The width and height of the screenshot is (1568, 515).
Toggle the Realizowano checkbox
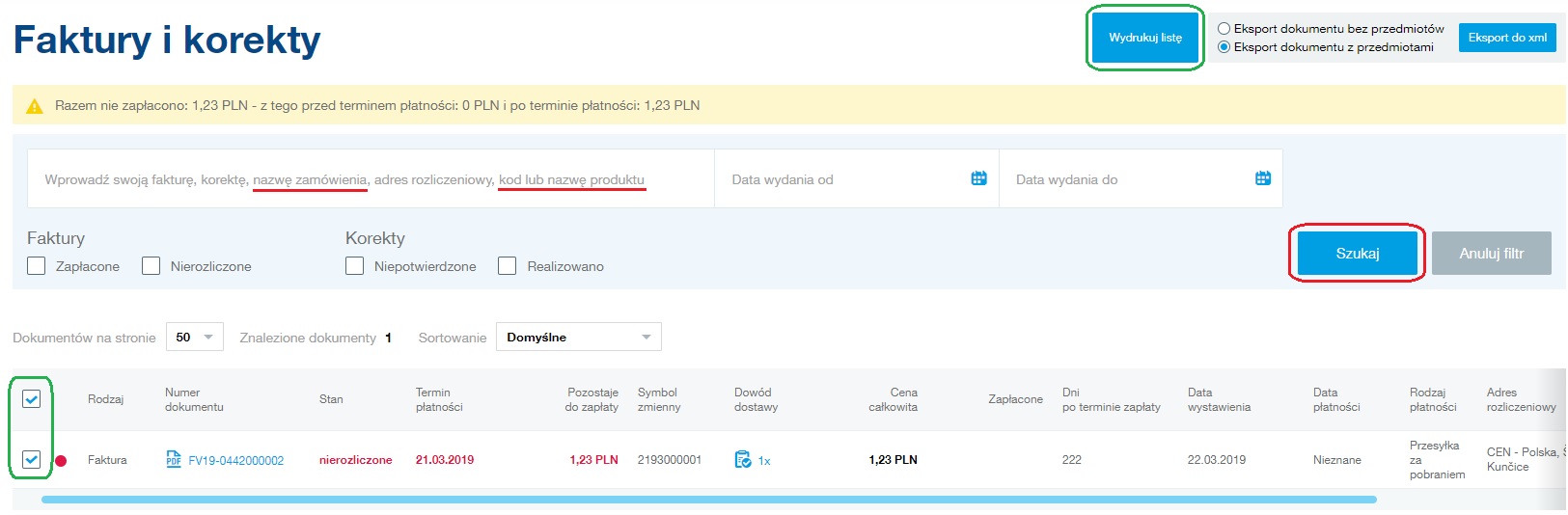tap(508, 266)
